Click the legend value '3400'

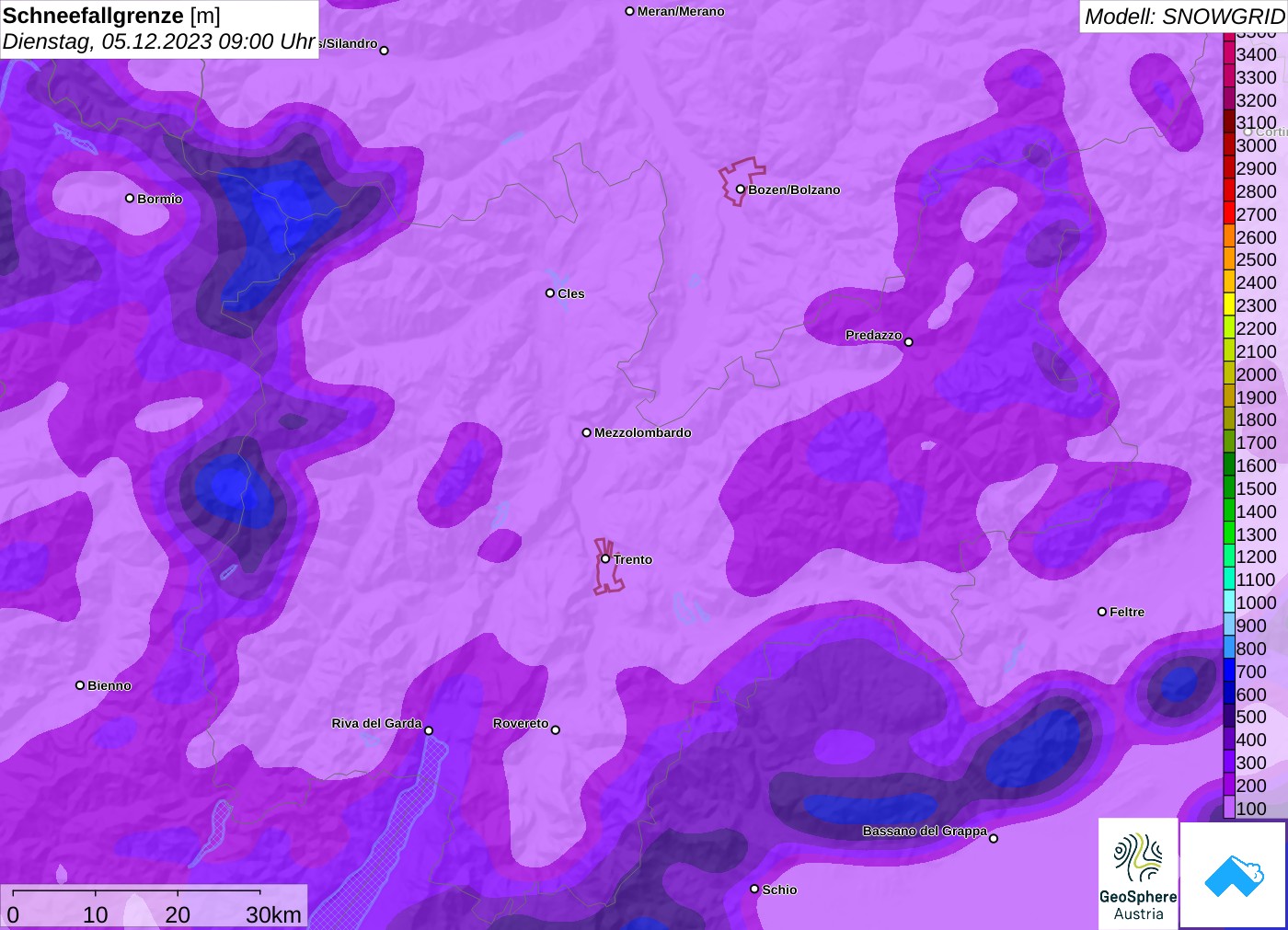click(1257, 54)
